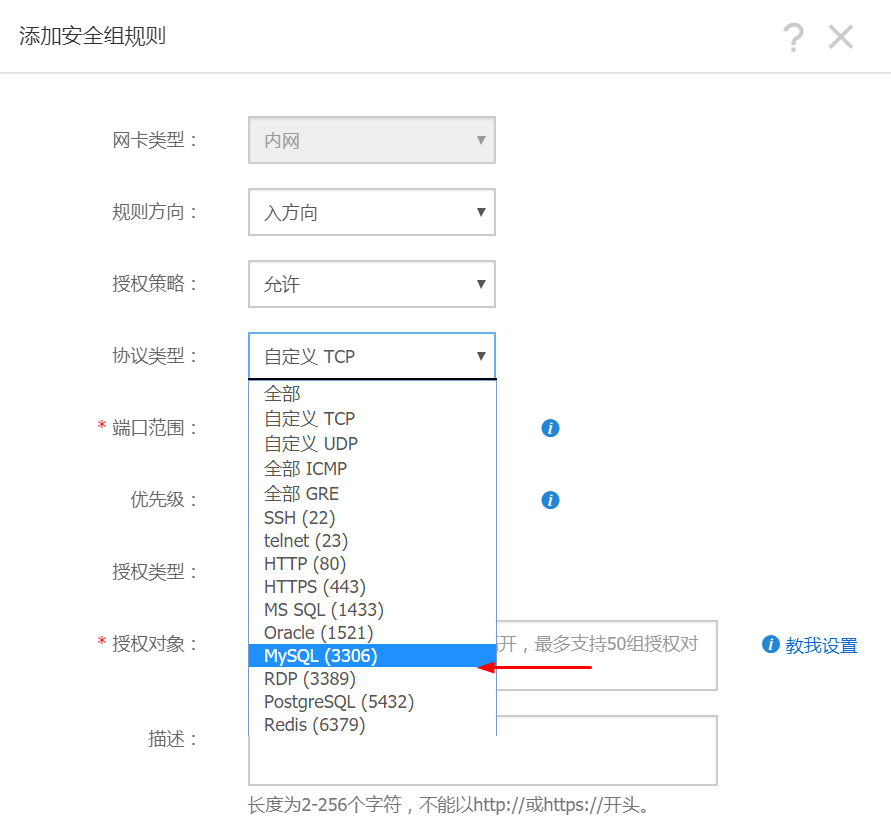
Task: Select telnet (23) option
Action: 372,540
